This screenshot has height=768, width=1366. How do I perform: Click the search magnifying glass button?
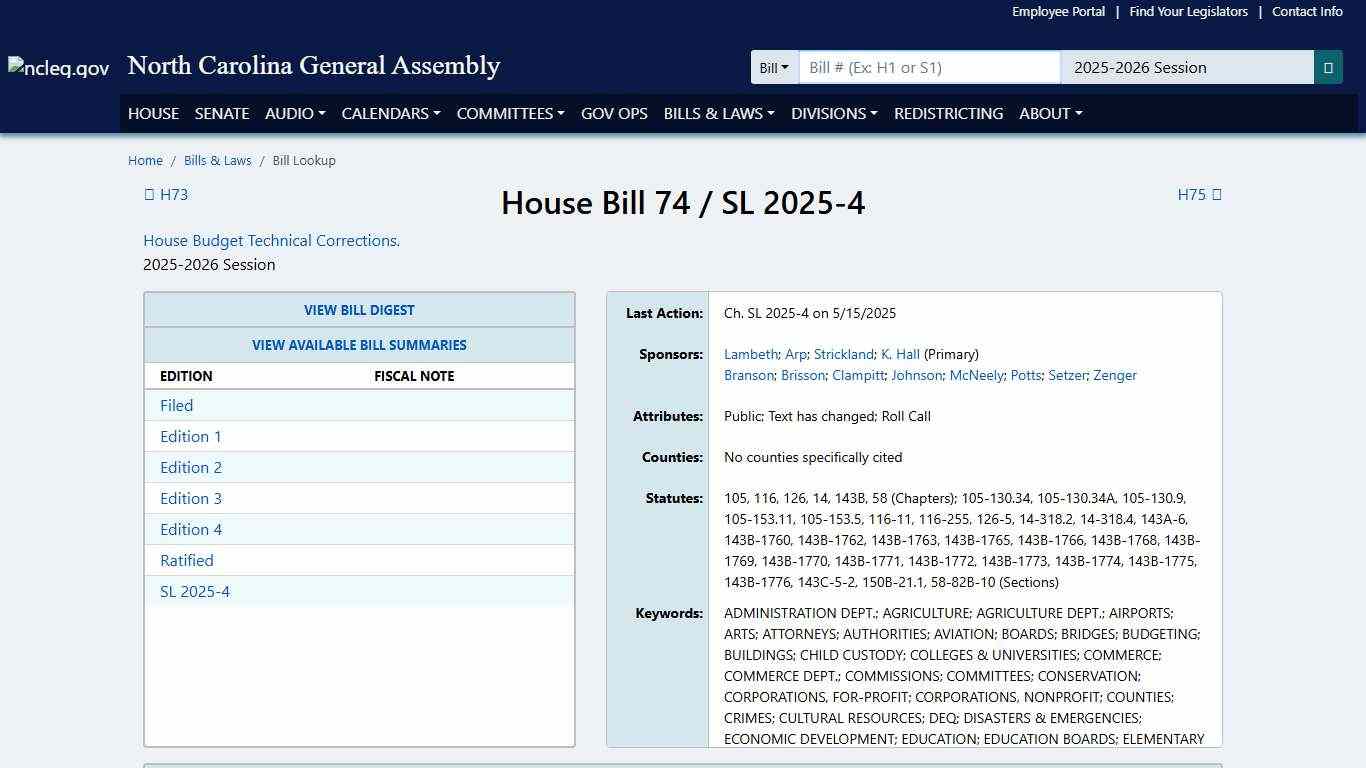pos(1328,67)
